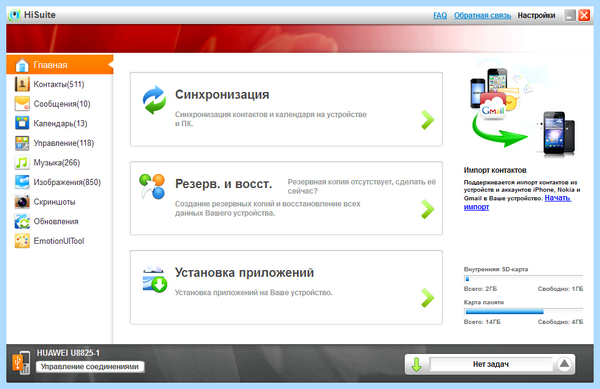Click the Календарь calendar icon
Viewport: 600px width, 389px height.
point(22,123)
